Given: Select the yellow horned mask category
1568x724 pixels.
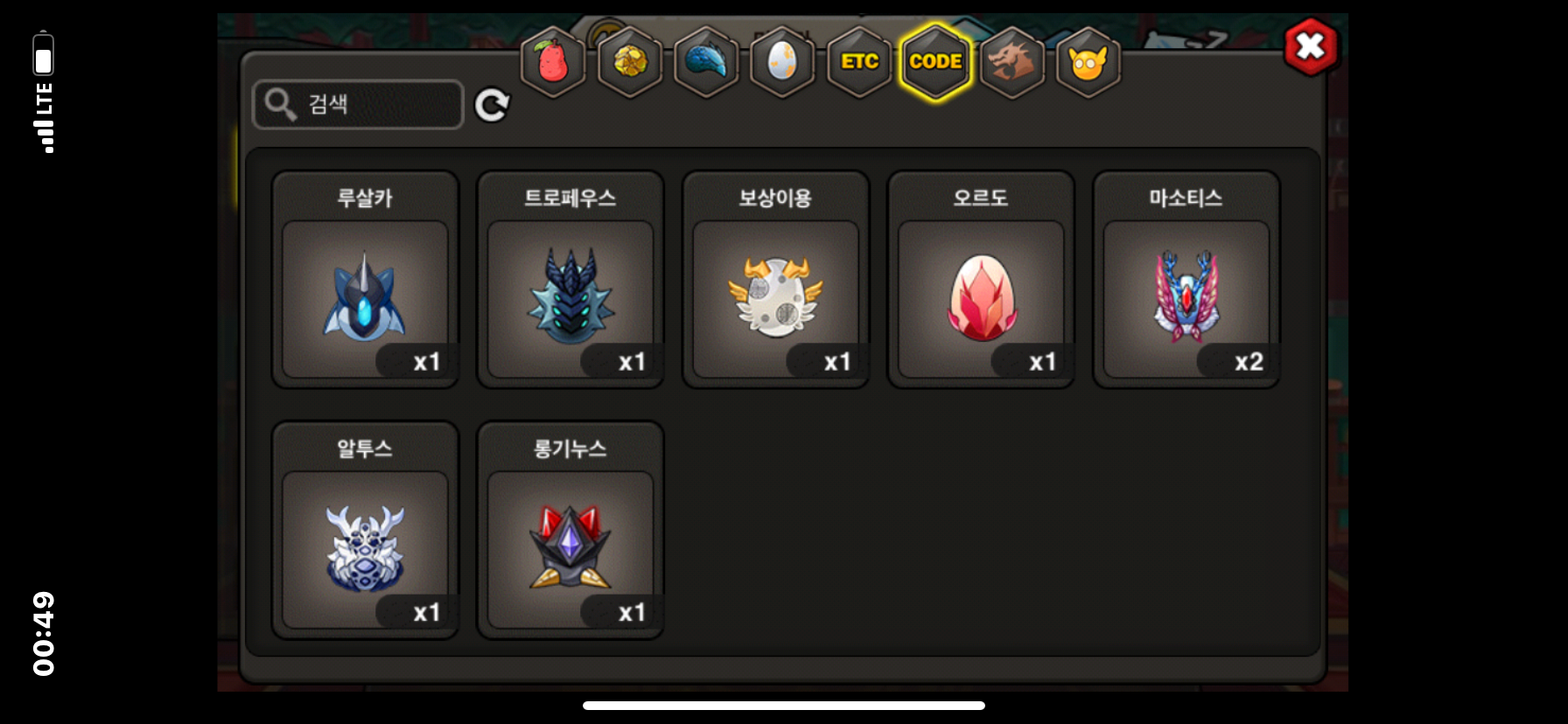Looking at the screenshot, I should 1088,62.
